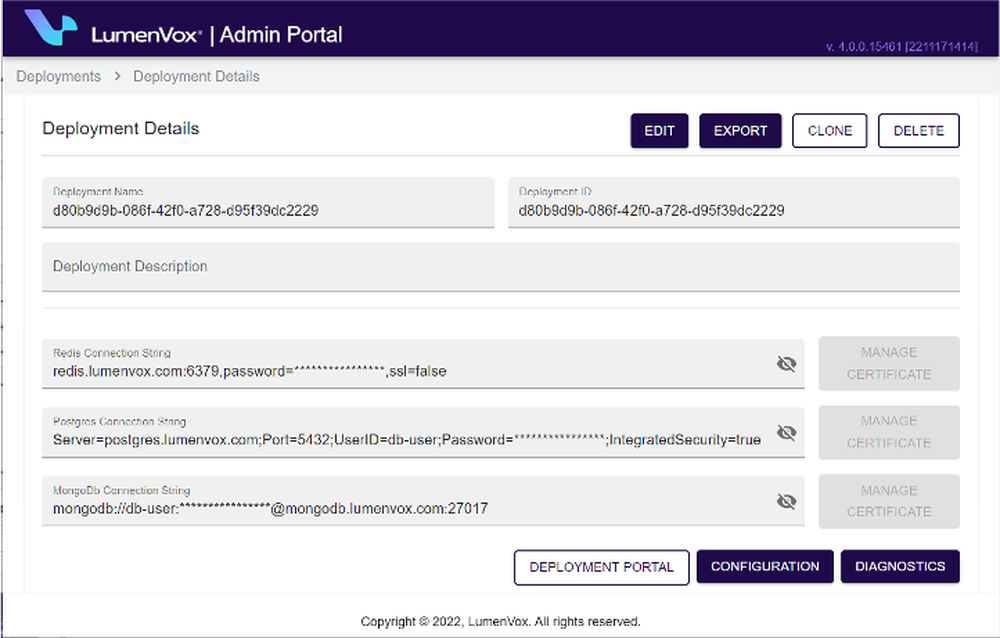
Task: Open the Diagnostics view
Action: coord(900,567)
